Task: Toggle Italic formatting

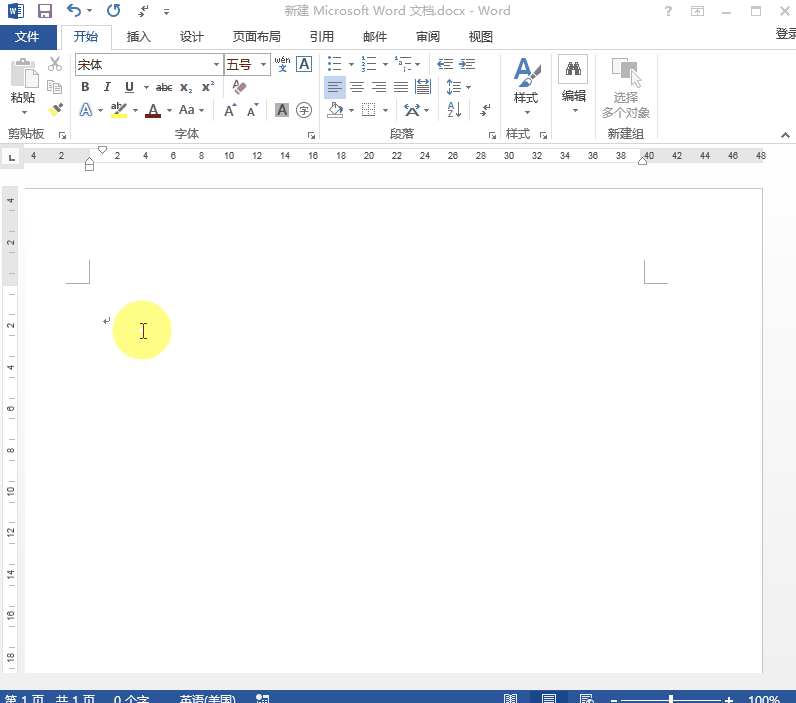Action: [x=107, y=87]
